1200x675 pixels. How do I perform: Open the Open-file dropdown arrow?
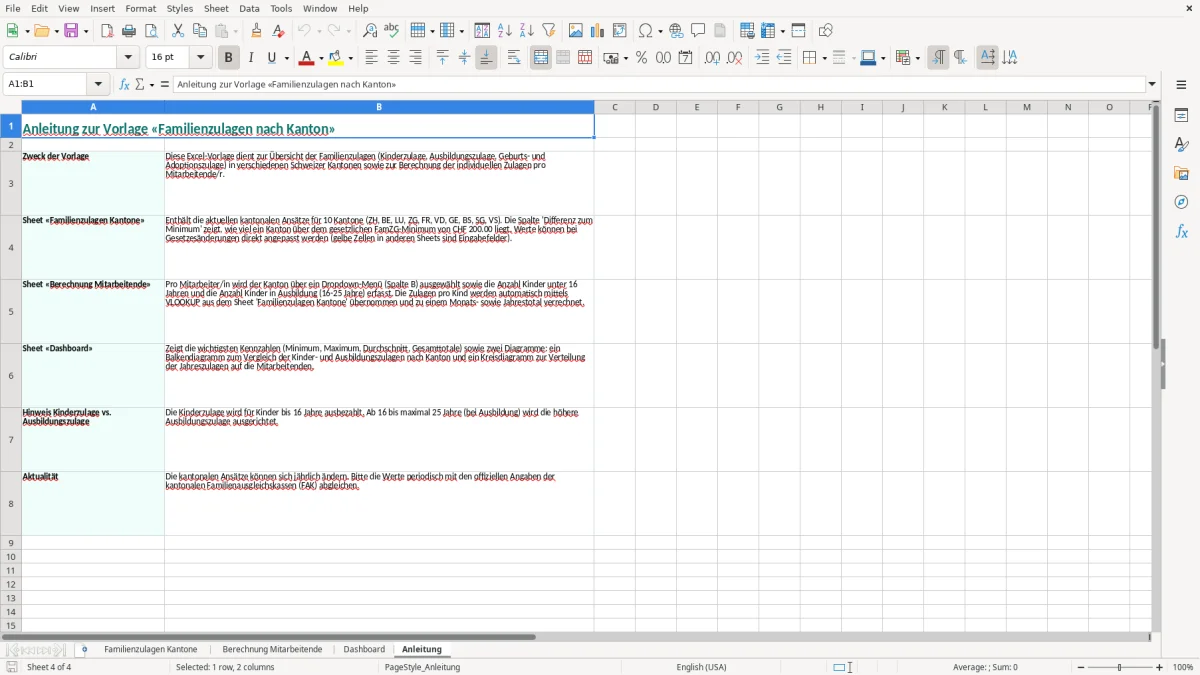(x=55, y=31)
